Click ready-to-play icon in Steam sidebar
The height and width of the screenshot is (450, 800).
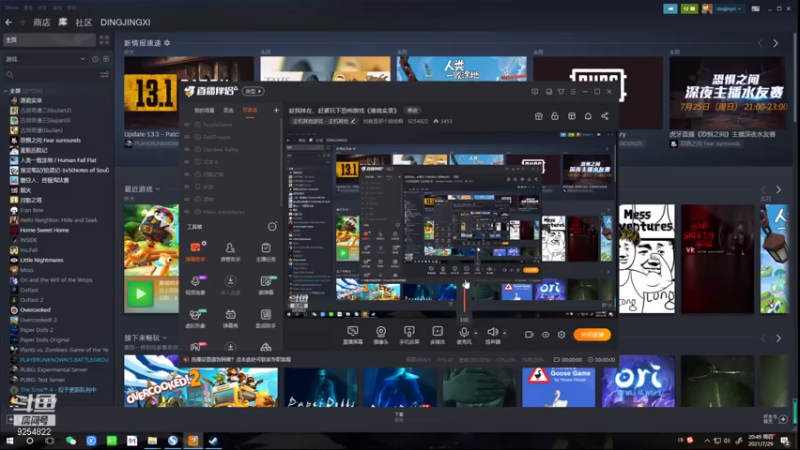point(106,59)
